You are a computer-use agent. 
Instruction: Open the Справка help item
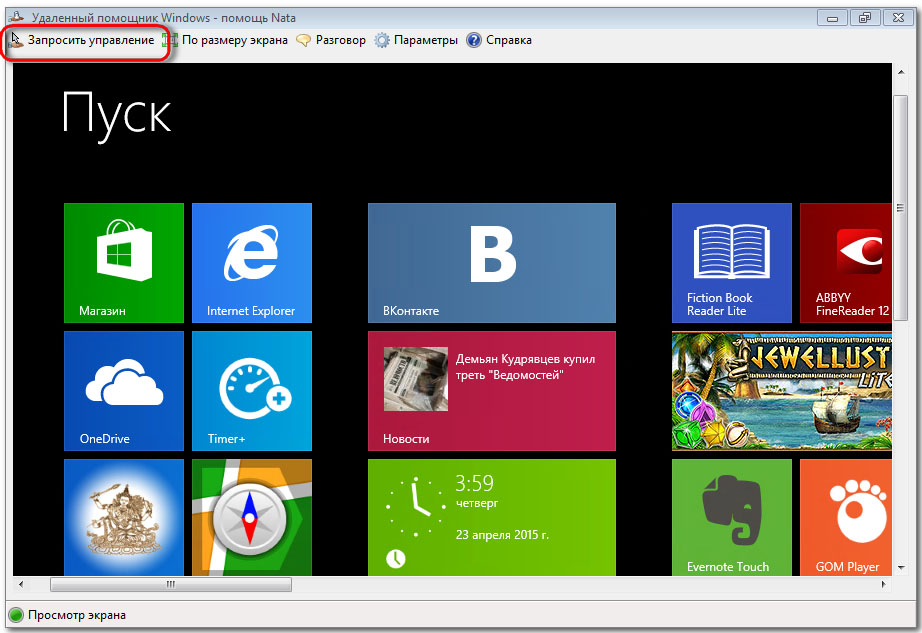click(x=499, y=40)
